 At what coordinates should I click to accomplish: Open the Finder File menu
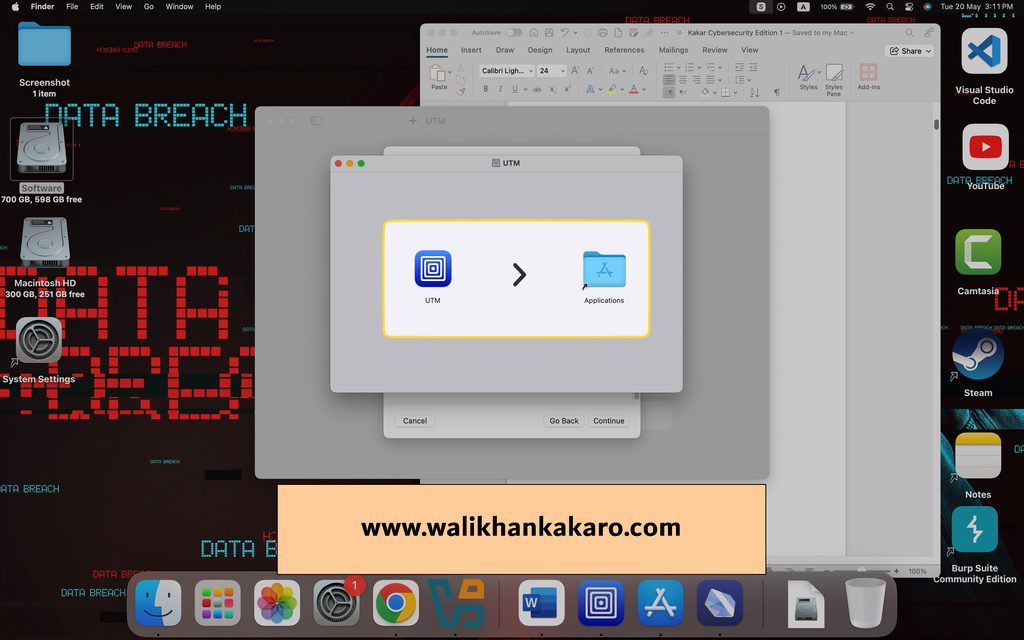point(72,7)
